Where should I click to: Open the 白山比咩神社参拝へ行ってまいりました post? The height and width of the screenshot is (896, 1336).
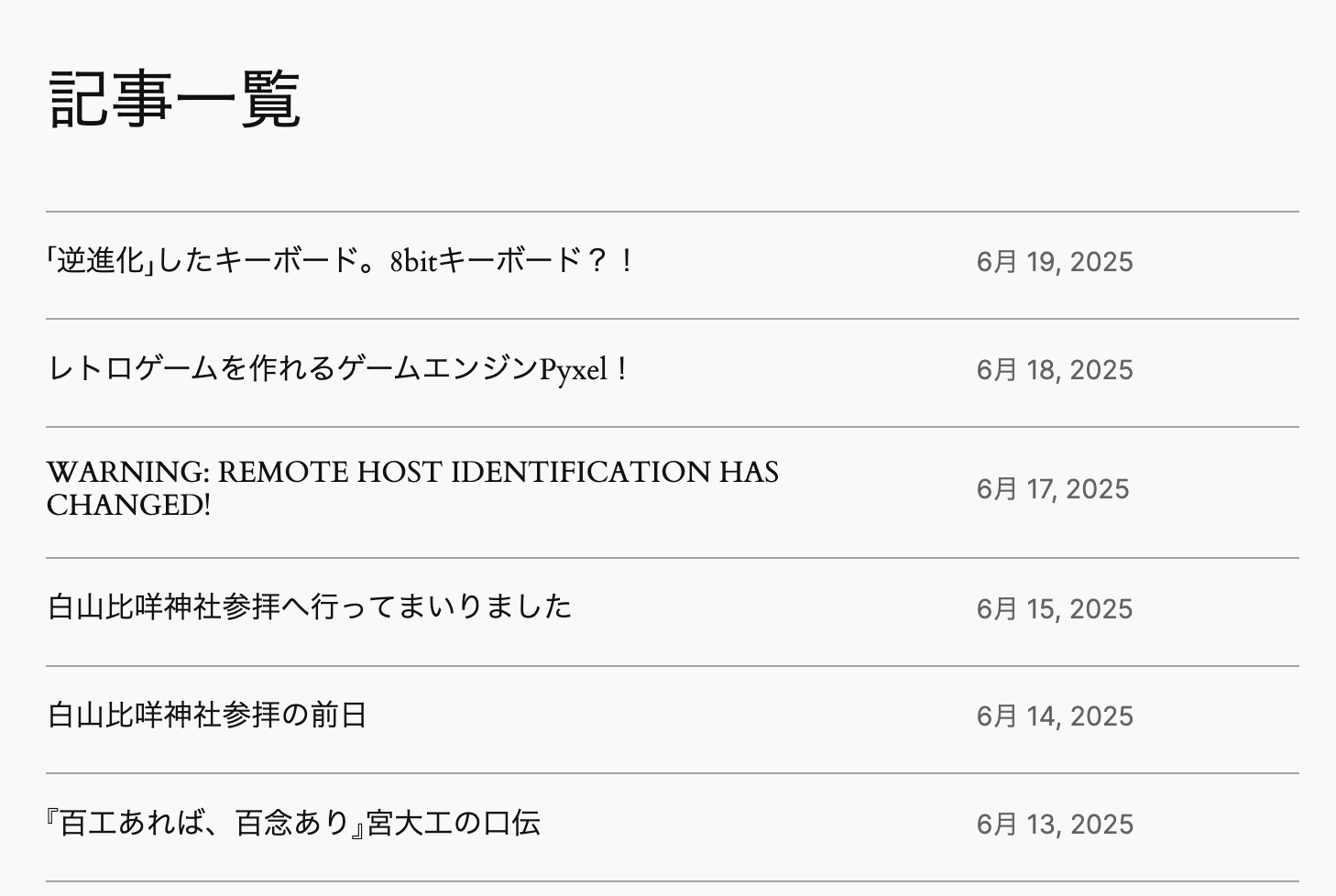point(310,607)
